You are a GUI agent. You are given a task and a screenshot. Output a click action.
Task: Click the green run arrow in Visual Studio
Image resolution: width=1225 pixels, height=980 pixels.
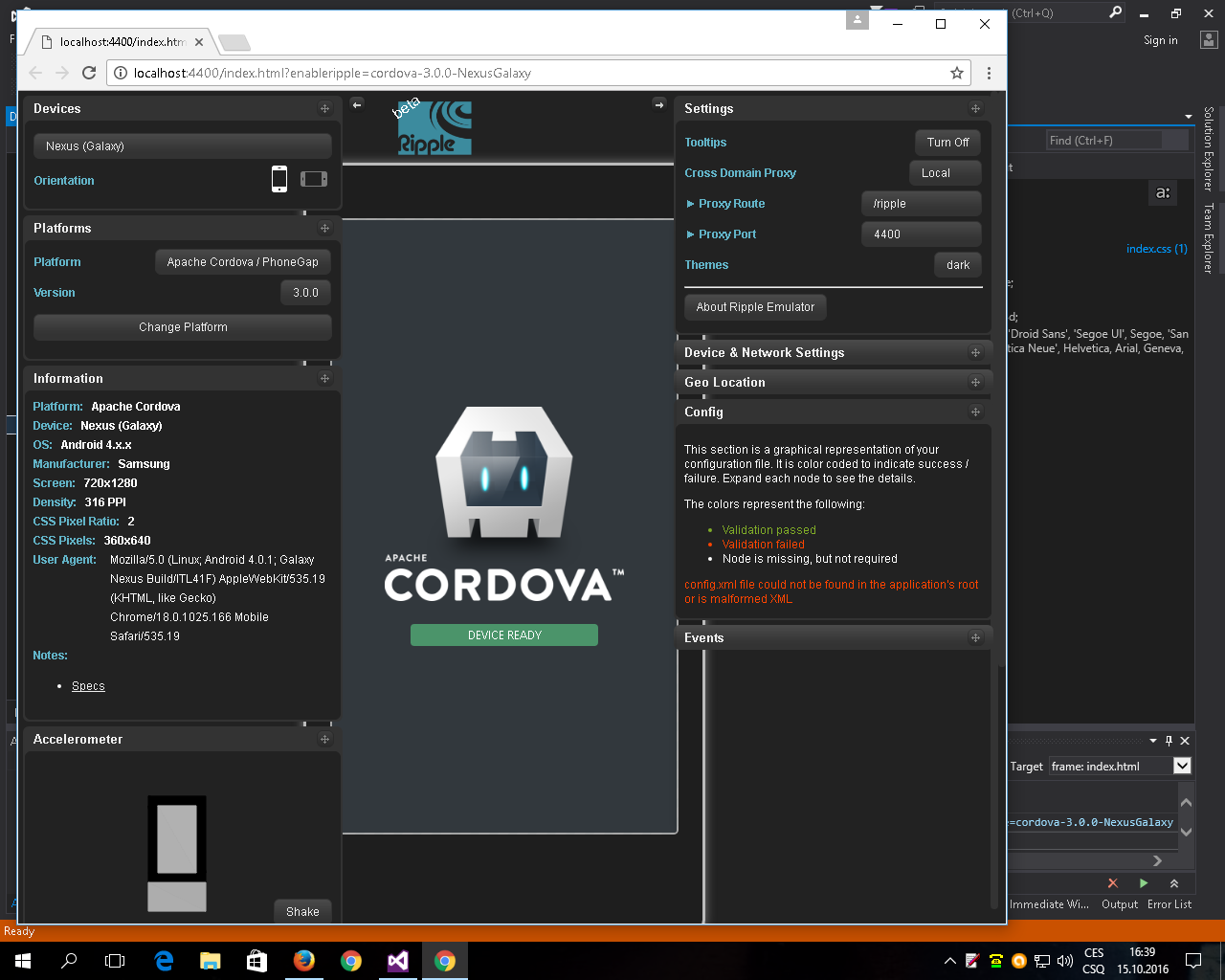[x=1144, y=883]
